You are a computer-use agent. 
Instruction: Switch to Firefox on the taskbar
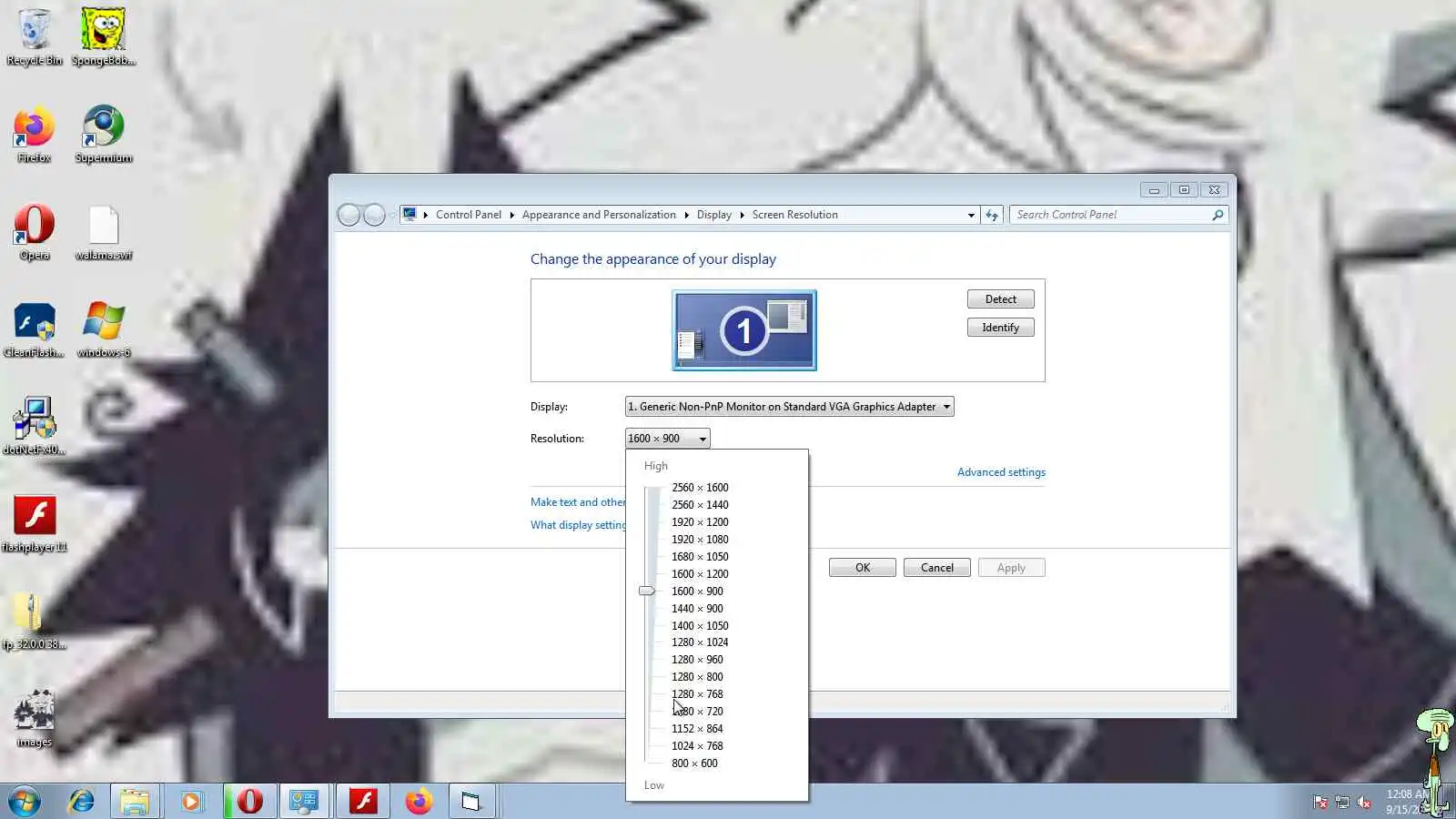coord(419,802)
